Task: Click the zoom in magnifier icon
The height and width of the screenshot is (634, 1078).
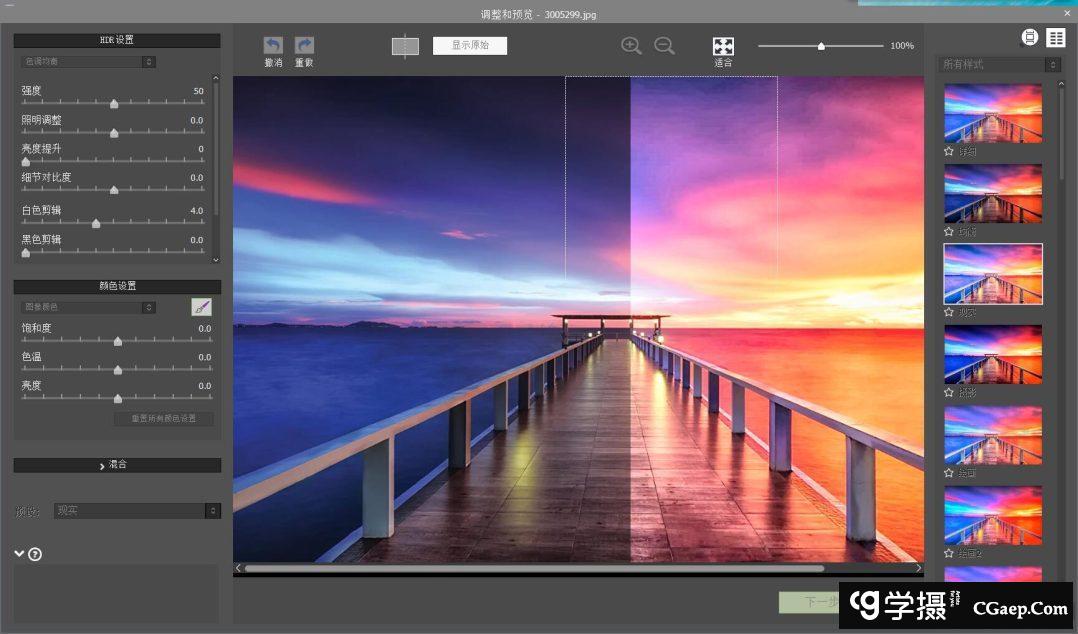Action: (631, 46)
